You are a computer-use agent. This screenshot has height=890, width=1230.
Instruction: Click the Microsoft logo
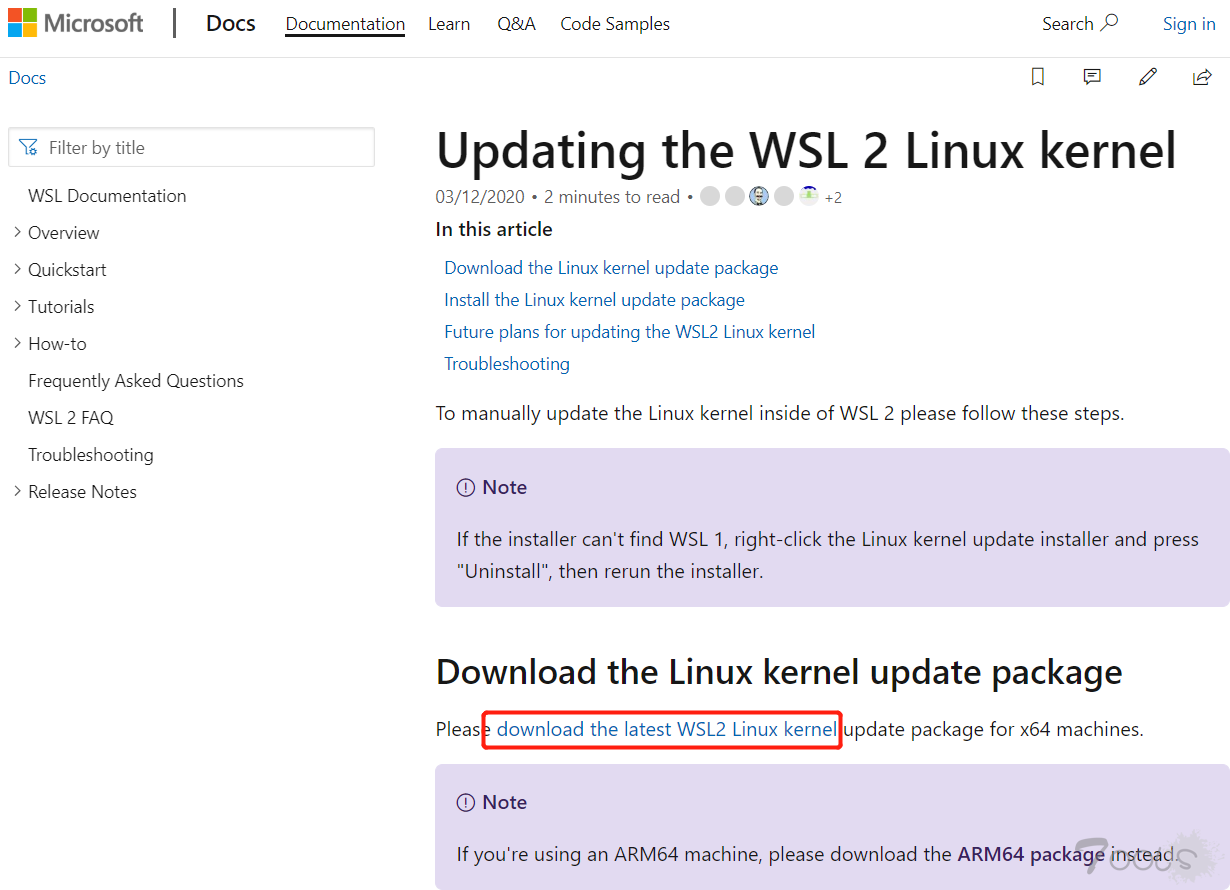coord(76,23)
